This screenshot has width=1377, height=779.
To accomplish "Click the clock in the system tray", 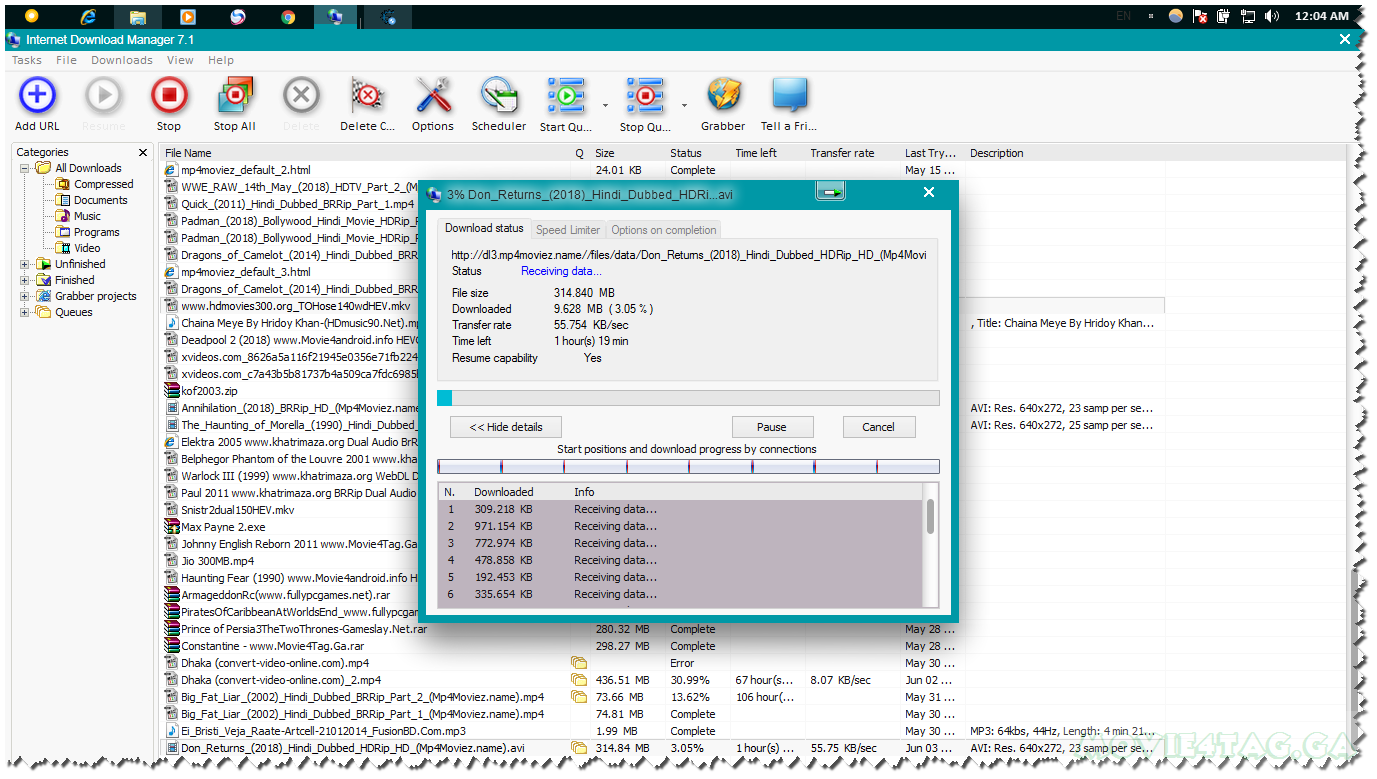I will (x=1321, y=16).
